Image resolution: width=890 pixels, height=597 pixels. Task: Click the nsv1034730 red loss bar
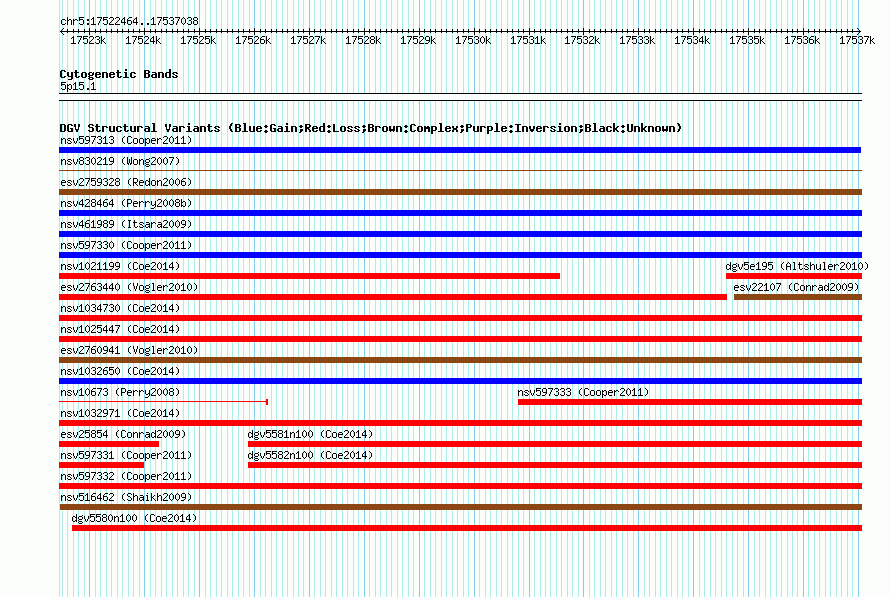[x=460, y=318]
